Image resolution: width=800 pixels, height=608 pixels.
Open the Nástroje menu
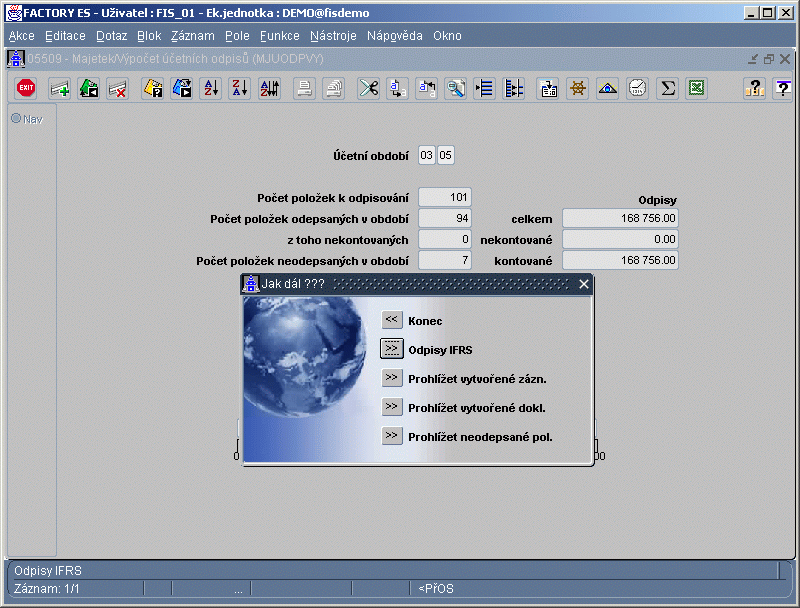[x=334, y=35]
